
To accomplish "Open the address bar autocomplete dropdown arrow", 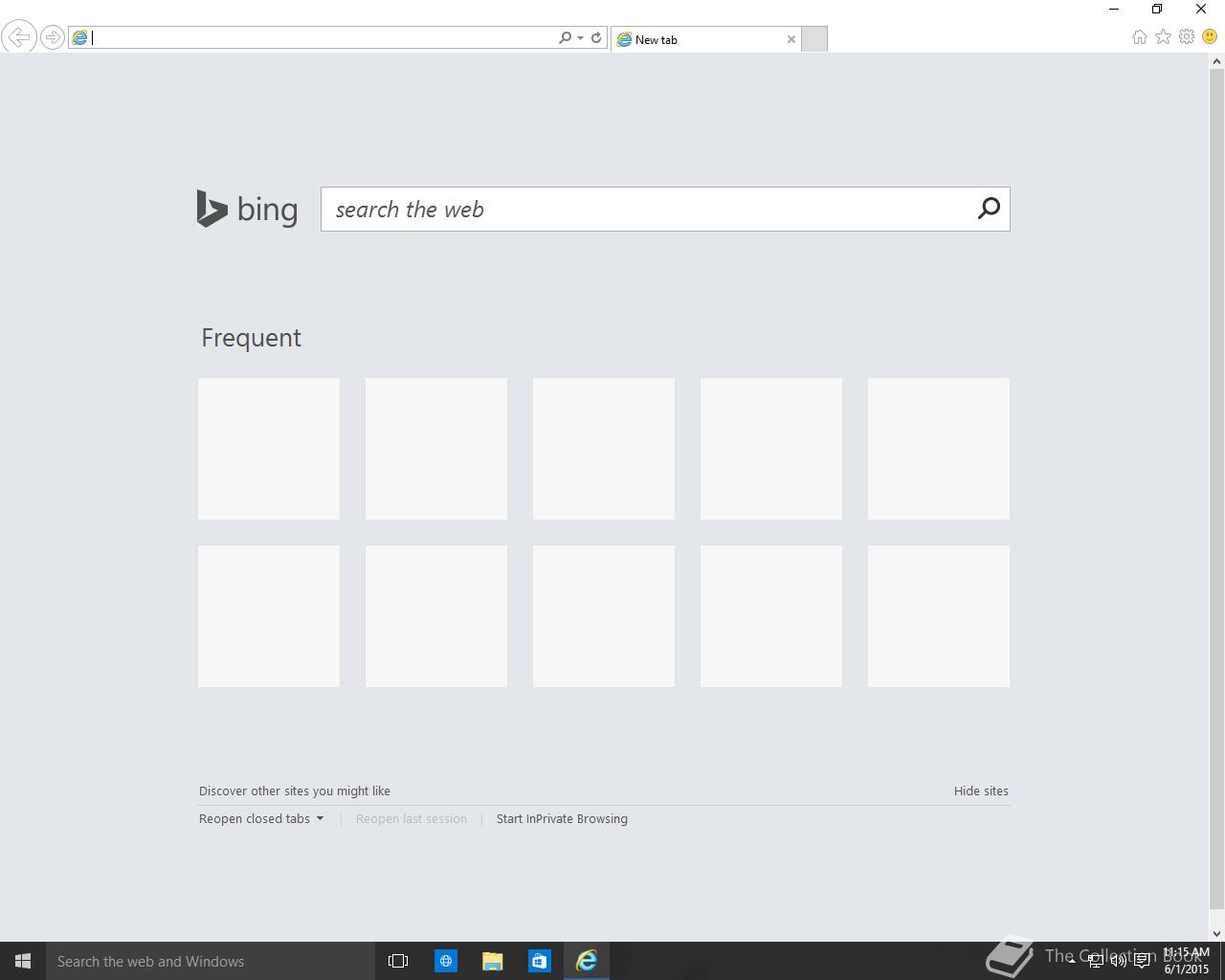I will [x=580, y=38].
